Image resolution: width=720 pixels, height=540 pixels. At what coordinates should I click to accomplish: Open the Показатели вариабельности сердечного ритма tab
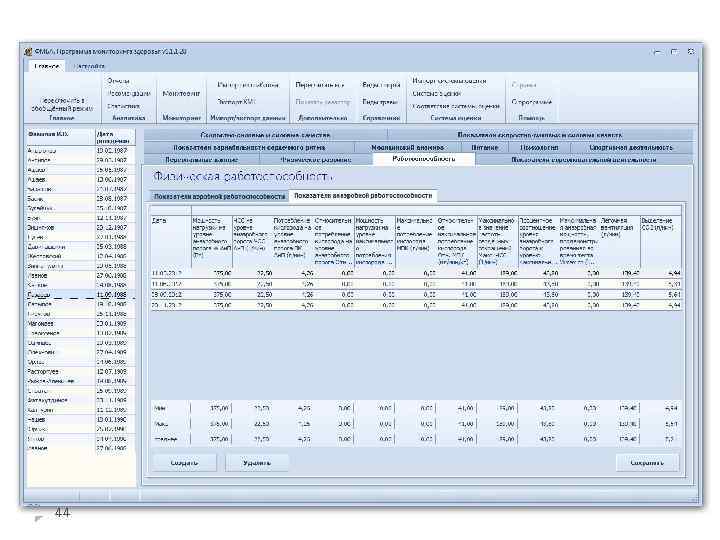pyautogui.click(x=249, y=147)
